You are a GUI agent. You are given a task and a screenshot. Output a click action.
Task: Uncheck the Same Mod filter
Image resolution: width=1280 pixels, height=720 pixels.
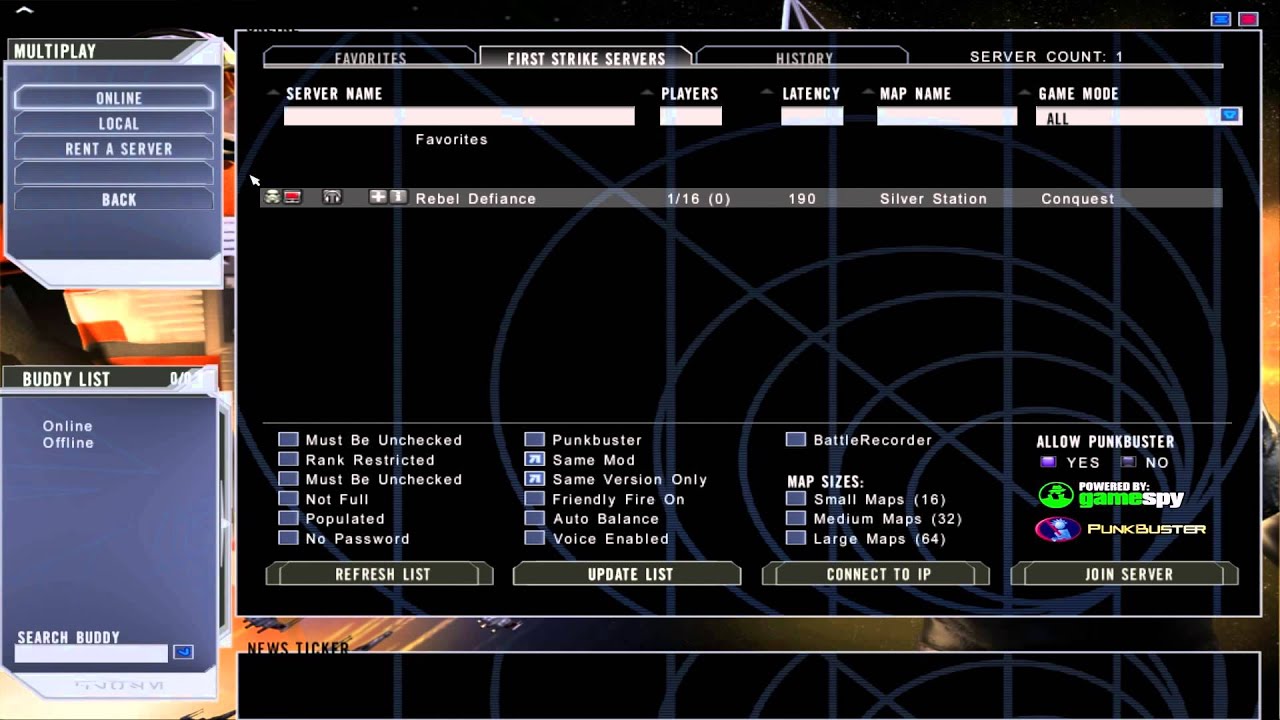535,460
